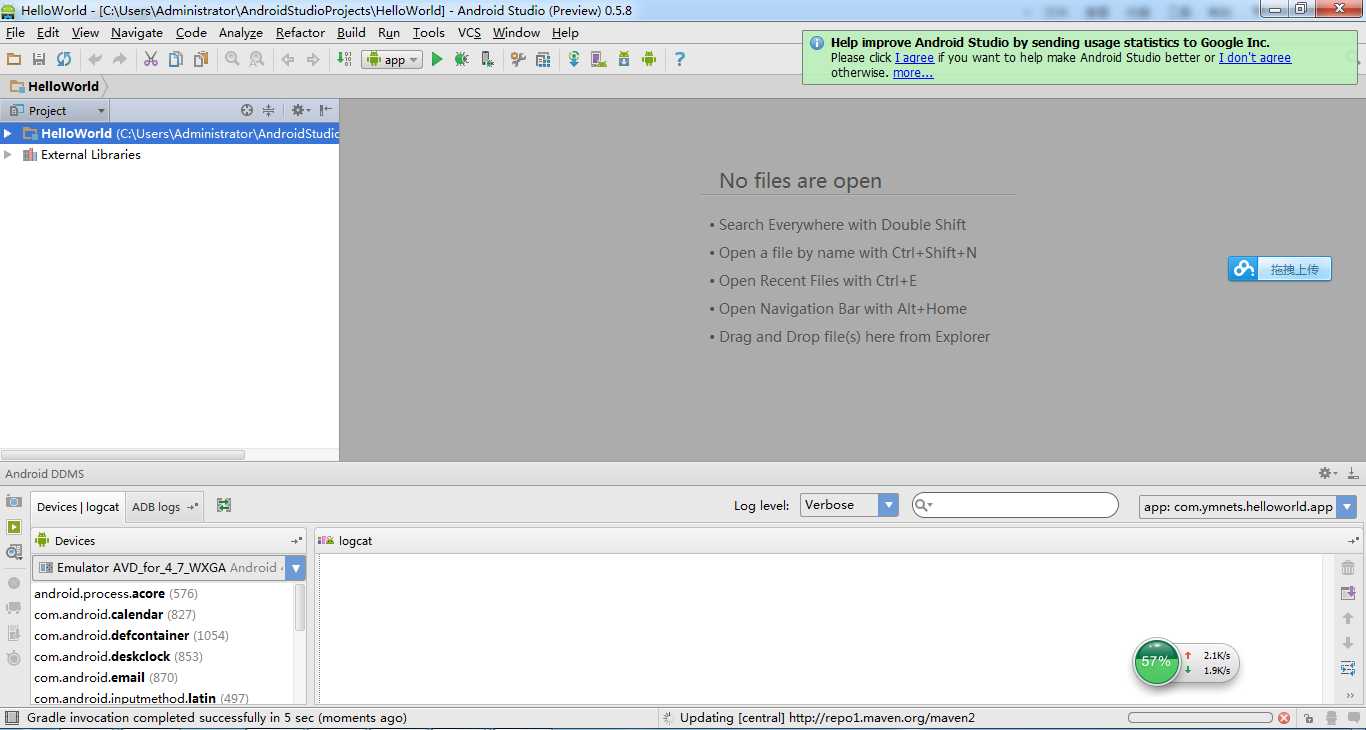Click the Devices process list scrollbar
Viewport: 1366px width, 730px height.
point(300,607)
